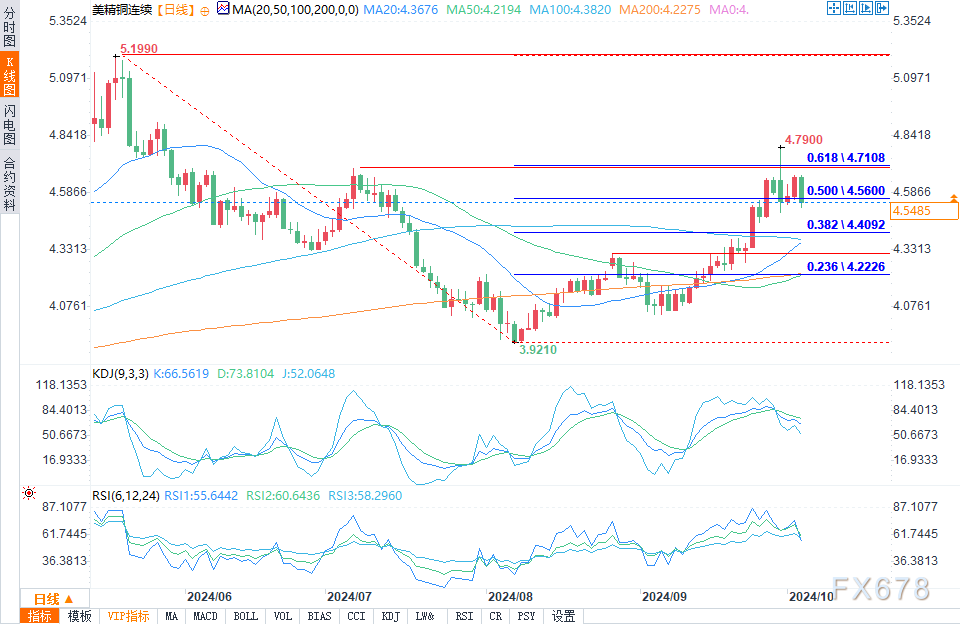The image size is (960, 624).
Task: Select the K线图 side tab
Action: tap(9, 75)
